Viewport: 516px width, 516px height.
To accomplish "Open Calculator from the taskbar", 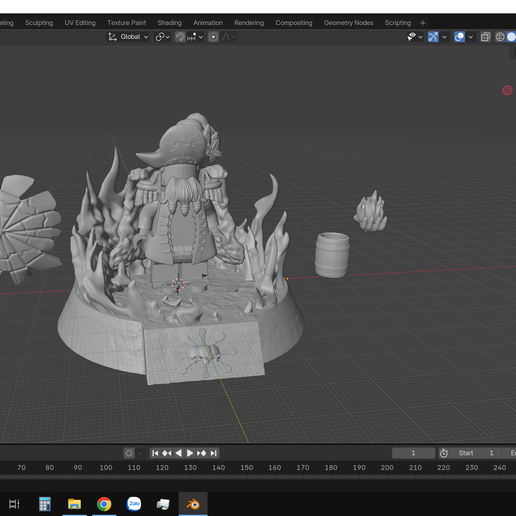I will [x=45, y=504].
